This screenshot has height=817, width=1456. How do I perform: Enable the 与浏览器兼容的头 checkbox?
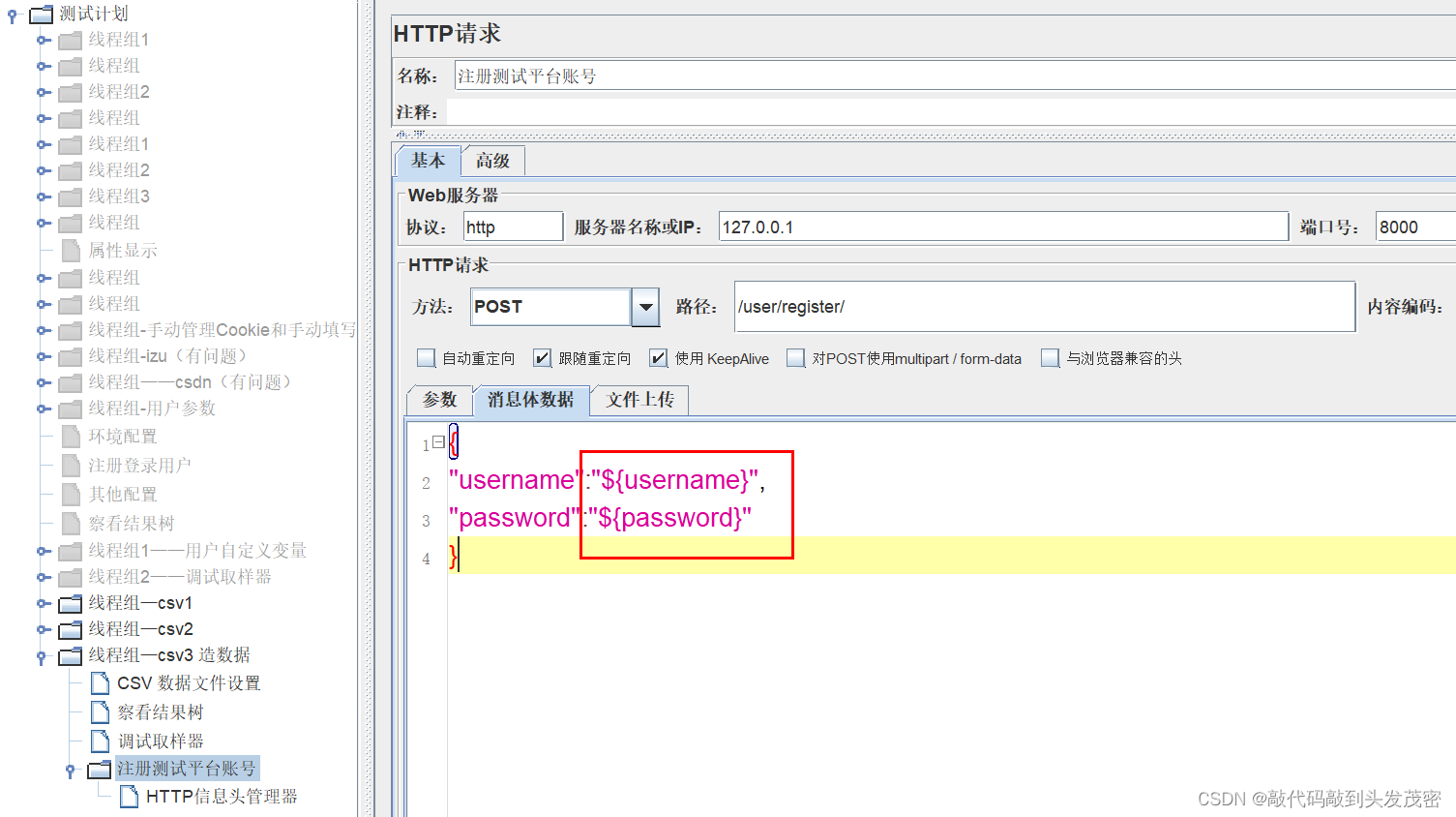point(1050,358)
